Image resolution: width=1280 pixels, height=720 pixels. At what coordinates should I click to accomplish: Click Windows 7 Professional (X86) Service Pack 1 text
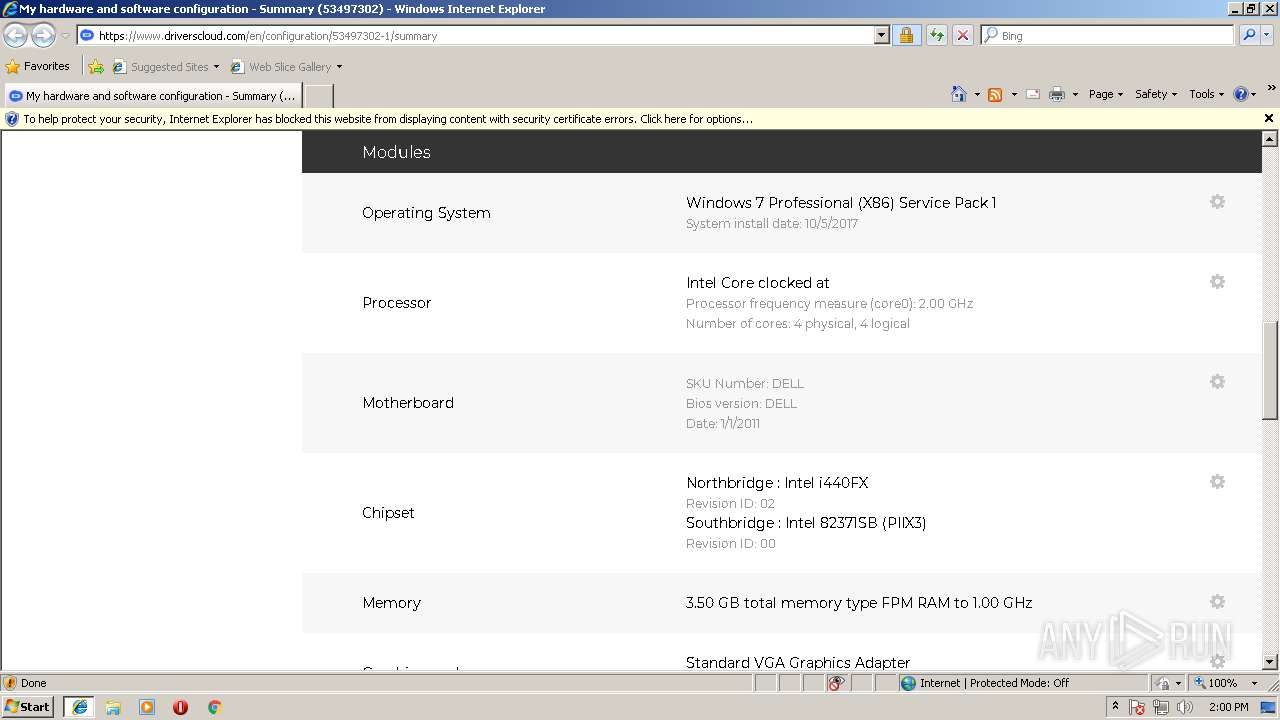[x=841, y=203]
